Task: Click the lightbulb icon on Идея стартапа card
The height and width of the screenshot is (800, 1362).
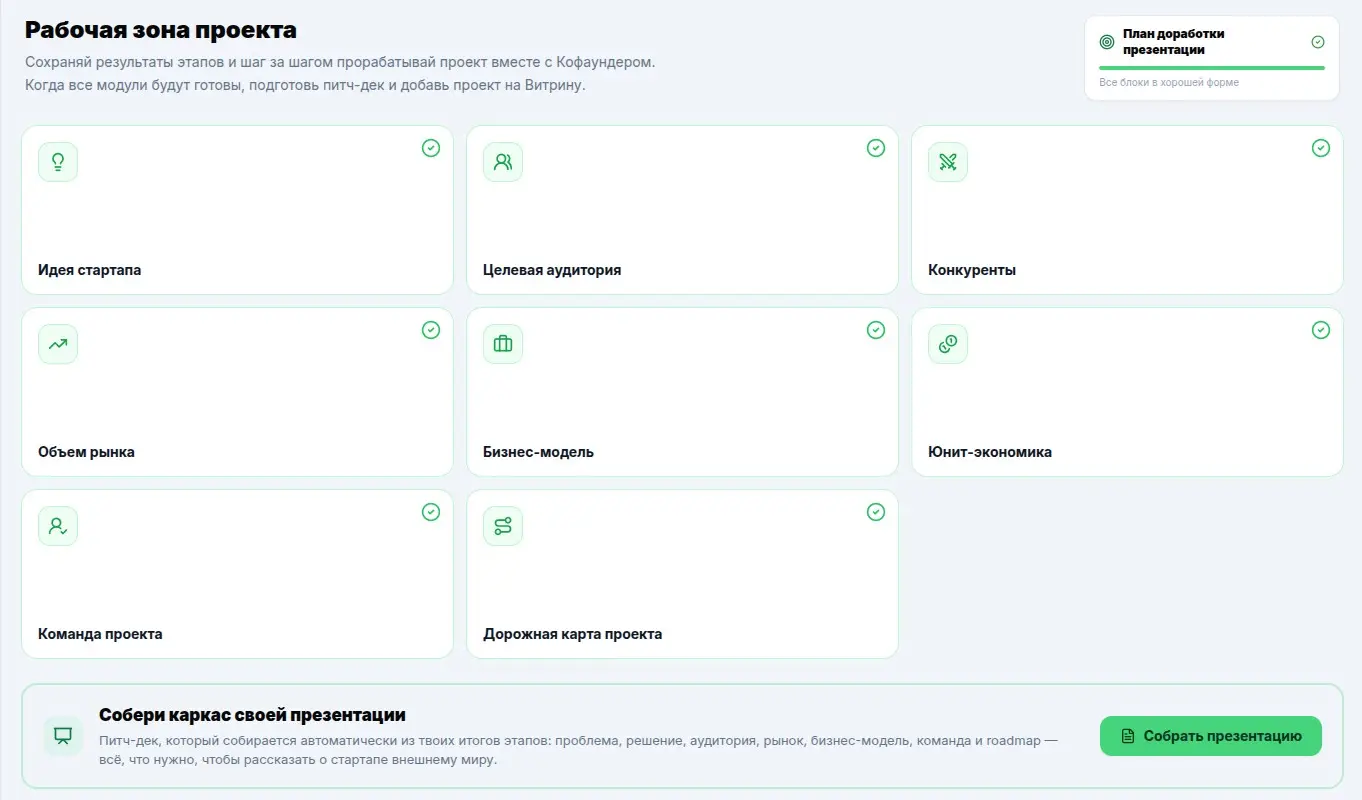Action: [x=58, y=162]
